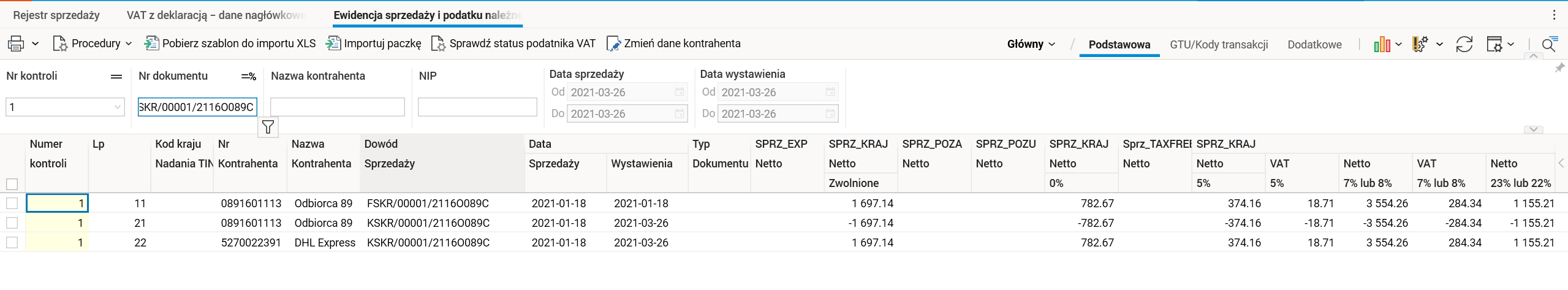Check the DHL Express row checkbox

[12, 243]
